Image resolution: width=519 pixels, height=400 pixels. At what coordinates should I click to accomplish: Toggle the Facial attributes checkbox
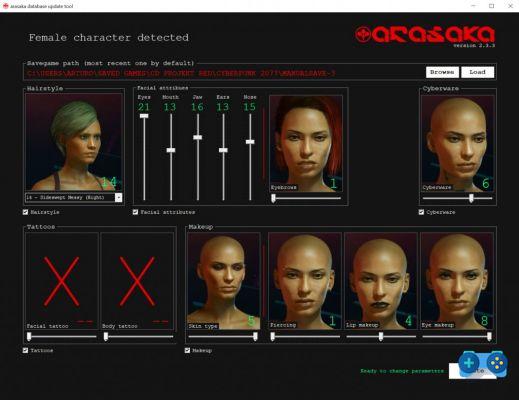135,212
